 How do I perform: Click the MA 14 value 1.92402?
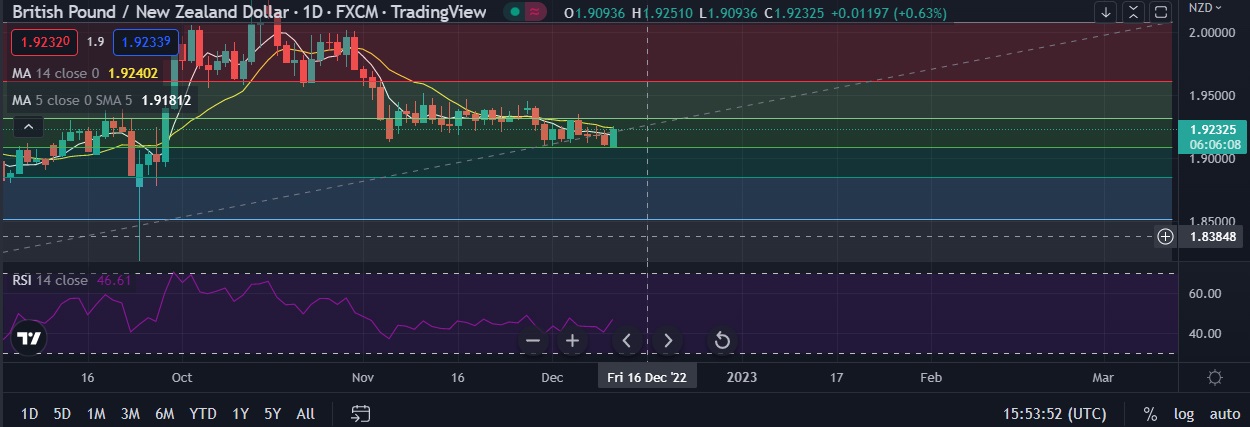pos(132,73)
